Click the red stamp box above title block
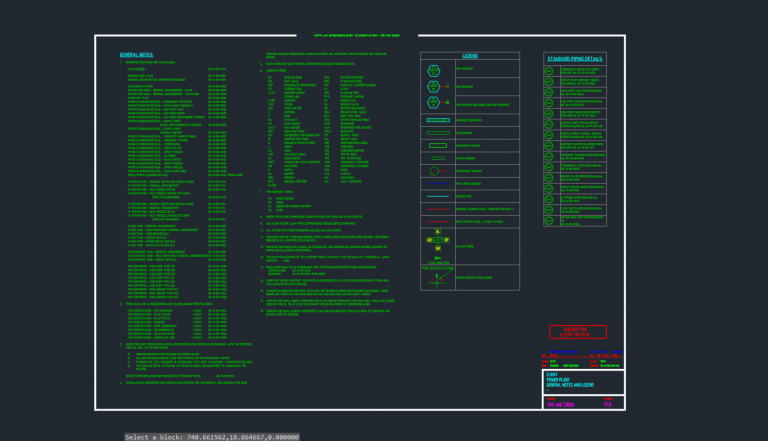The width and height of the screenshot is (768, 441). click(577, 332)
